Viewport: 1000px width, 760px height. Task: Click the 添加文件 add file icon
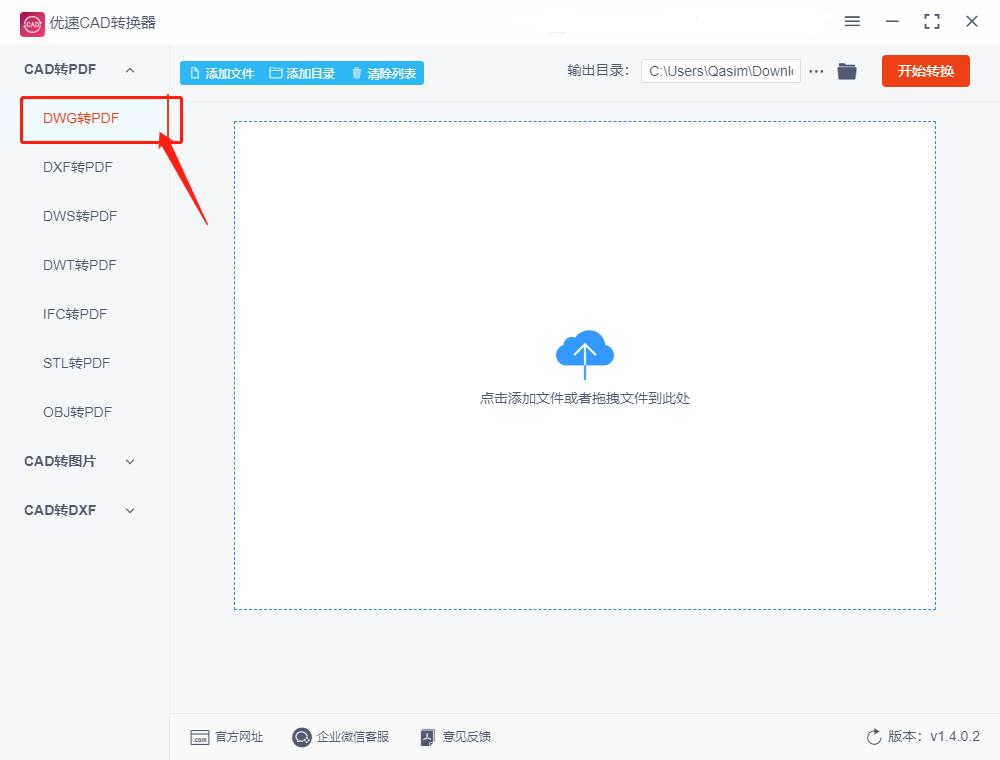click(197, 71)
